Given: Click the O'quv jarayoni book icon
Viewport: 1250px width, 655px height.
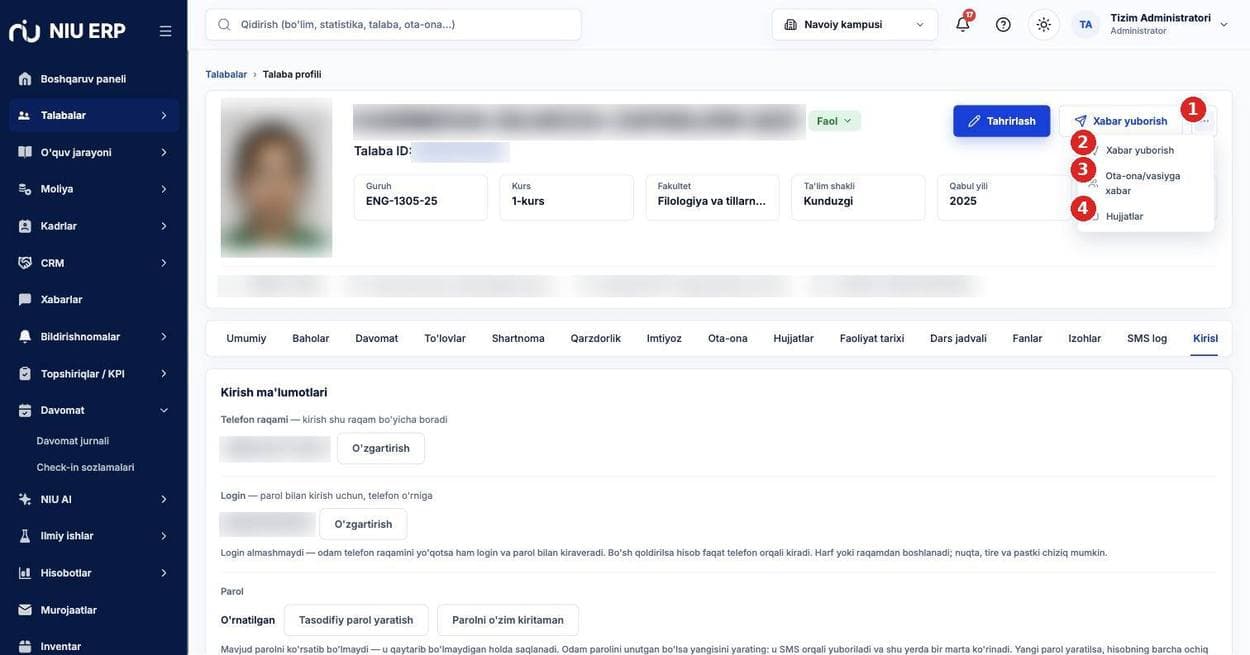Looking at the screenshot, I should 25,152.
